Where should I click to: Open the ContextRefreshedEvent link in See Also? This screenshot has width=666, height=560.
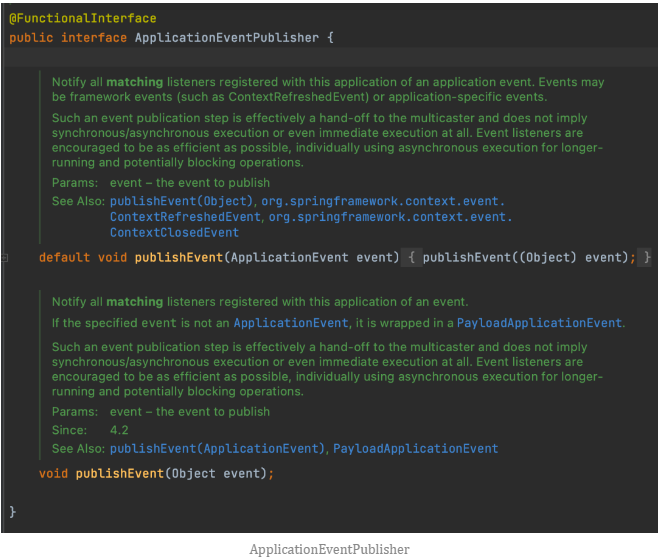185,217
